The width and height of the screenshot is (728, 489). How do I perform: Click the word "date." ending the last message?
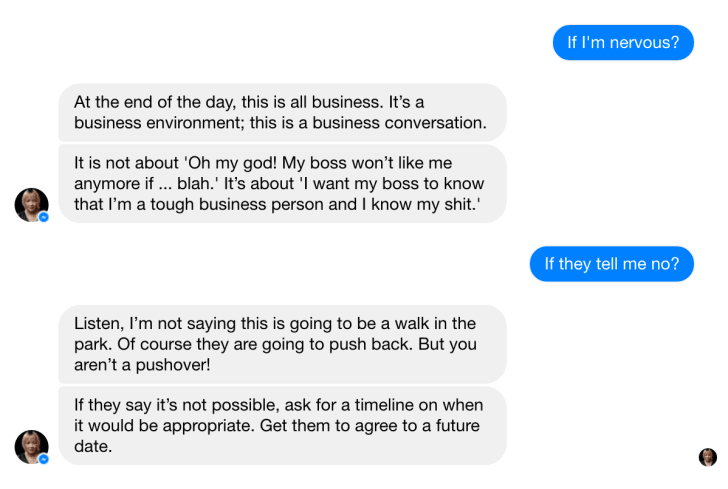coord(93,446)
